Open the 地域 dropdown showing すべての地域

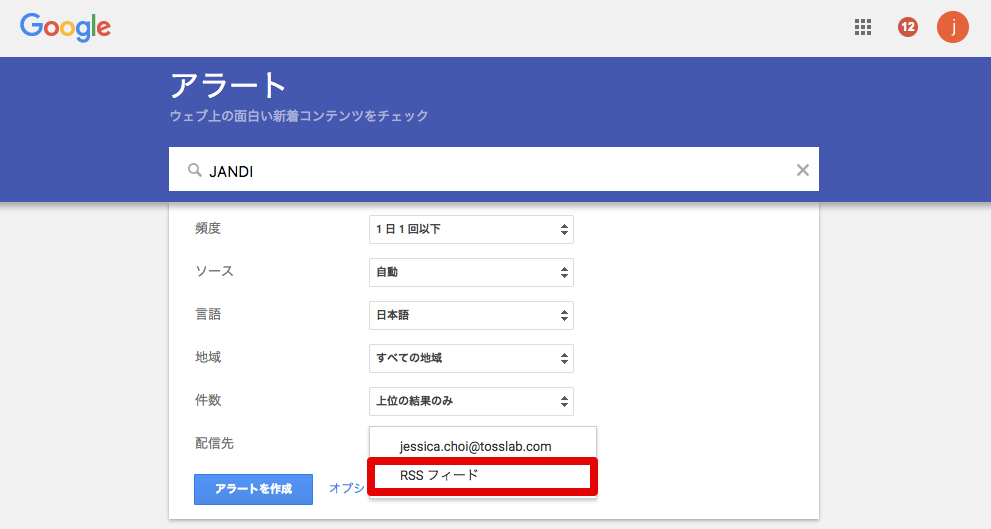coord(471,358)
